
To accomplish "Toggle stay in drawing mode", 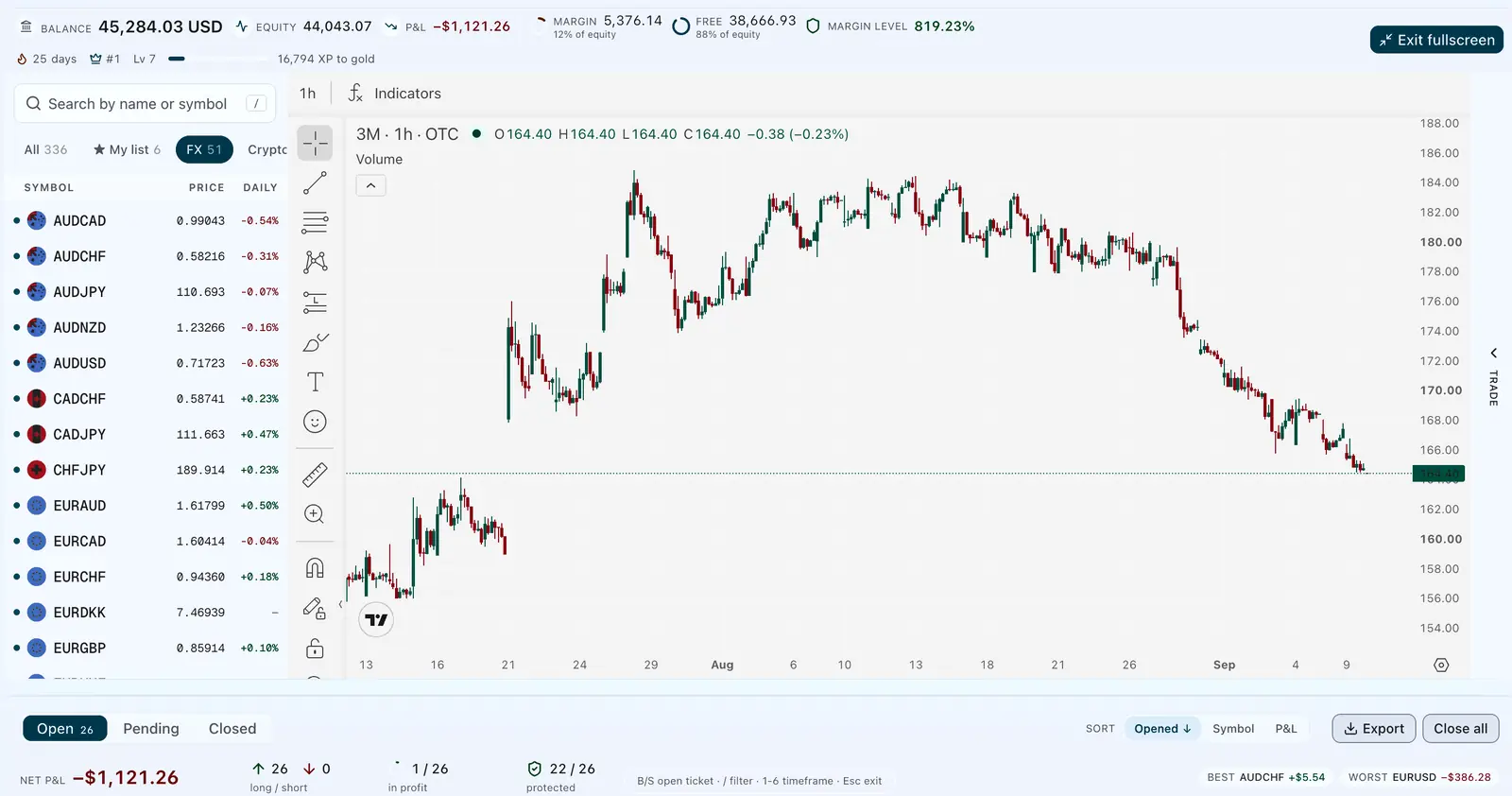I will click(x=315, y=608).
